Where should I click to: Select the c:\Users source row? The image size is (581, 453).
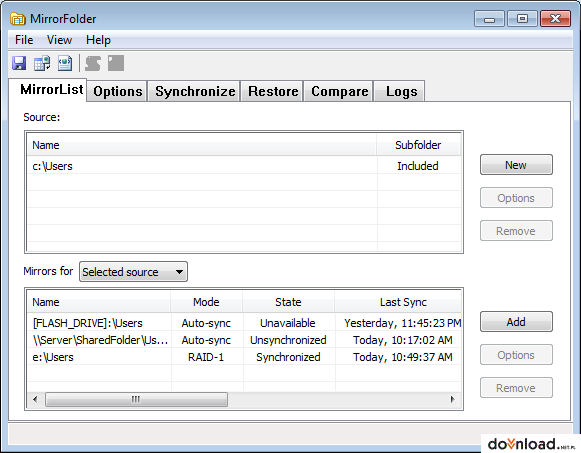(x=244, y=166)
